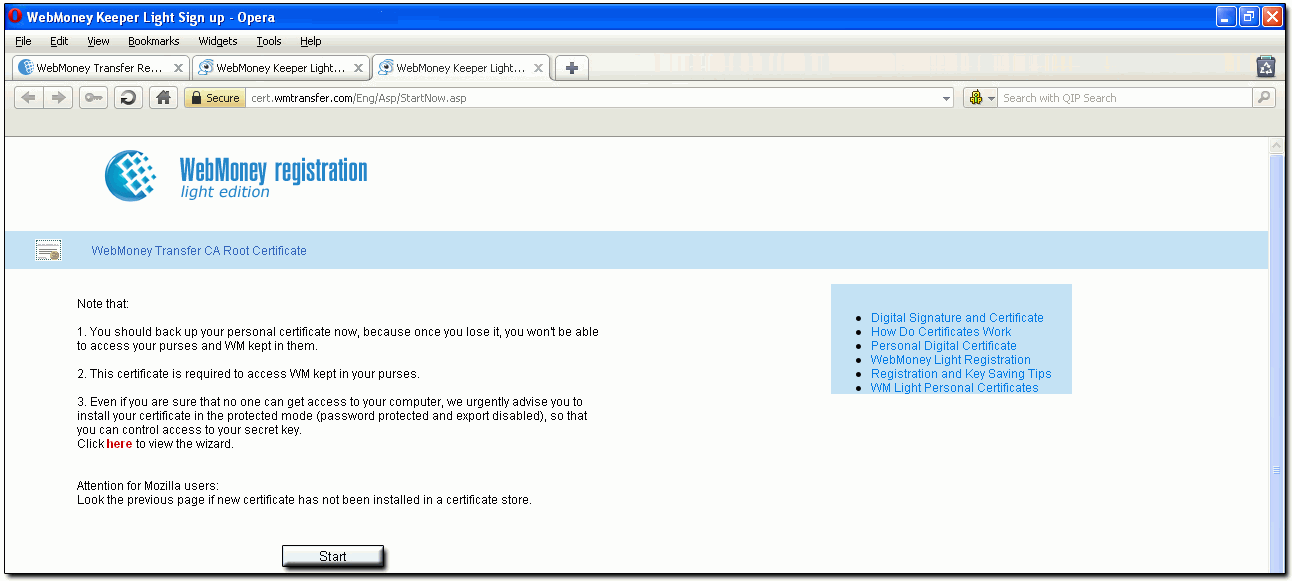Screen dimensions: 1292x581
Task: Click the search magnifier icon
Action: point(1265,98)
